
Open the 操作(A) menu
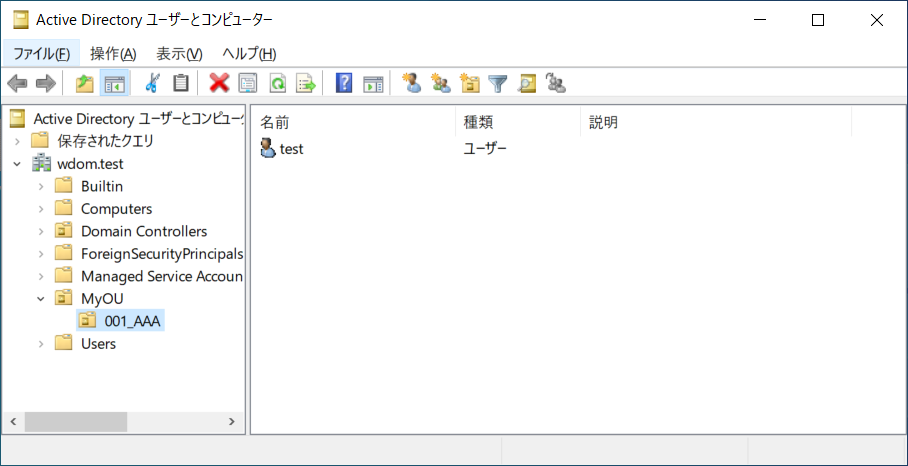pyautogui.click(x=114, y=54)
